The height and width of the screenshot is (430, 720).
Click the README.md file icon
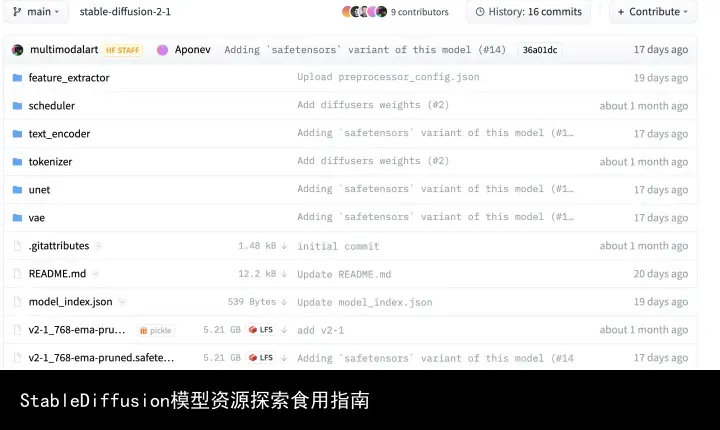(17, 274)
